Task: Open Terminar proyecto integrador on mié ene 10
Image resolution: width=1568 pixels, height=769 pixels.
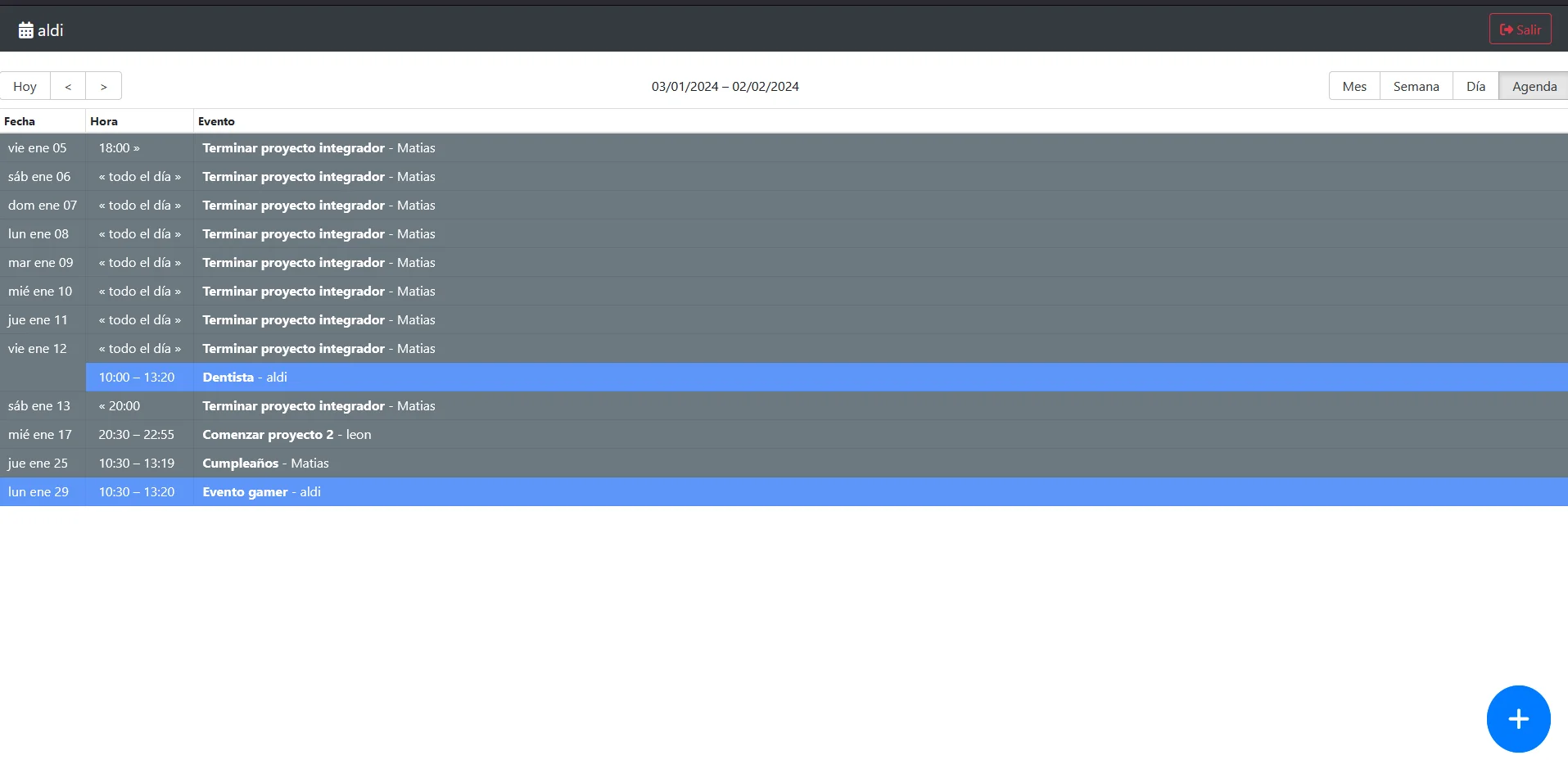Action: (880, 291)
